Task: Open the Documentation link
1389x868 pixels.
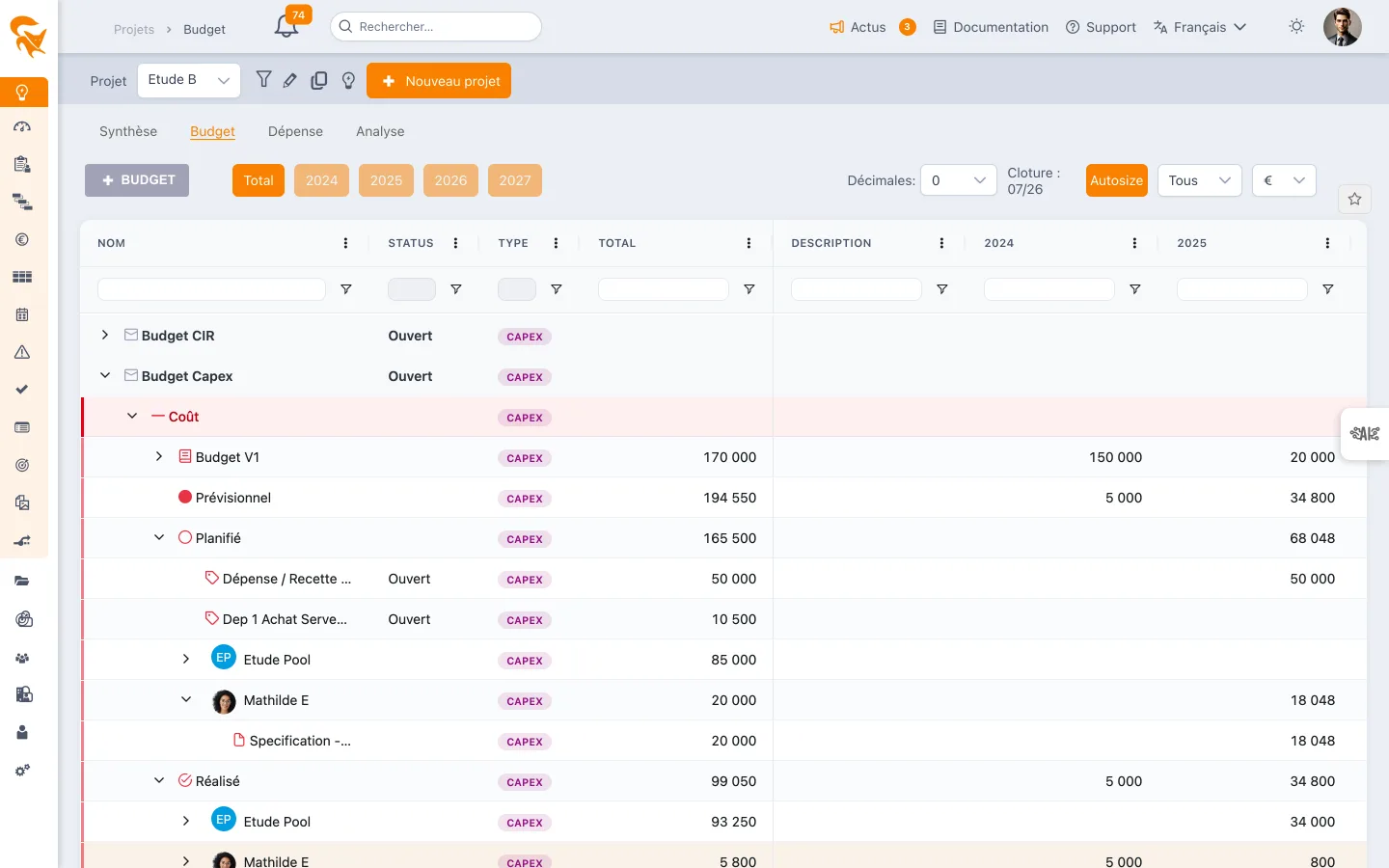Action: point(991,27)
